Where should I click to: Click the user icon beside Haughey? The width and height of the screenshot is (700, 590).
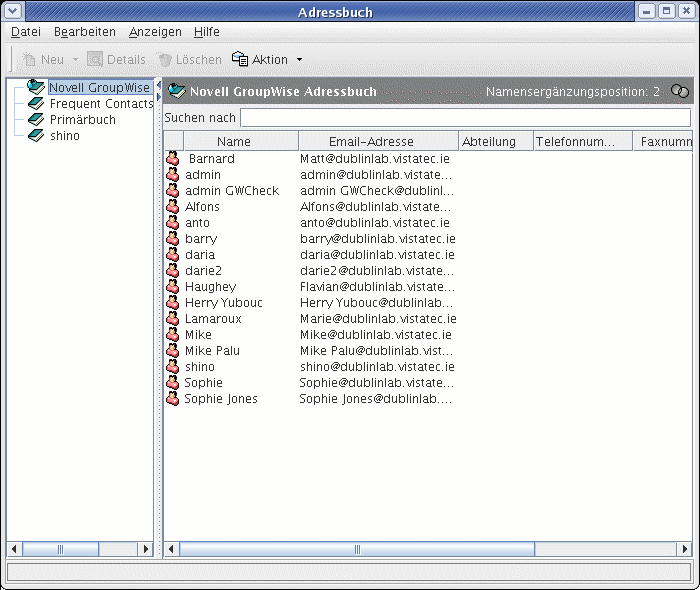pos(173,287)
